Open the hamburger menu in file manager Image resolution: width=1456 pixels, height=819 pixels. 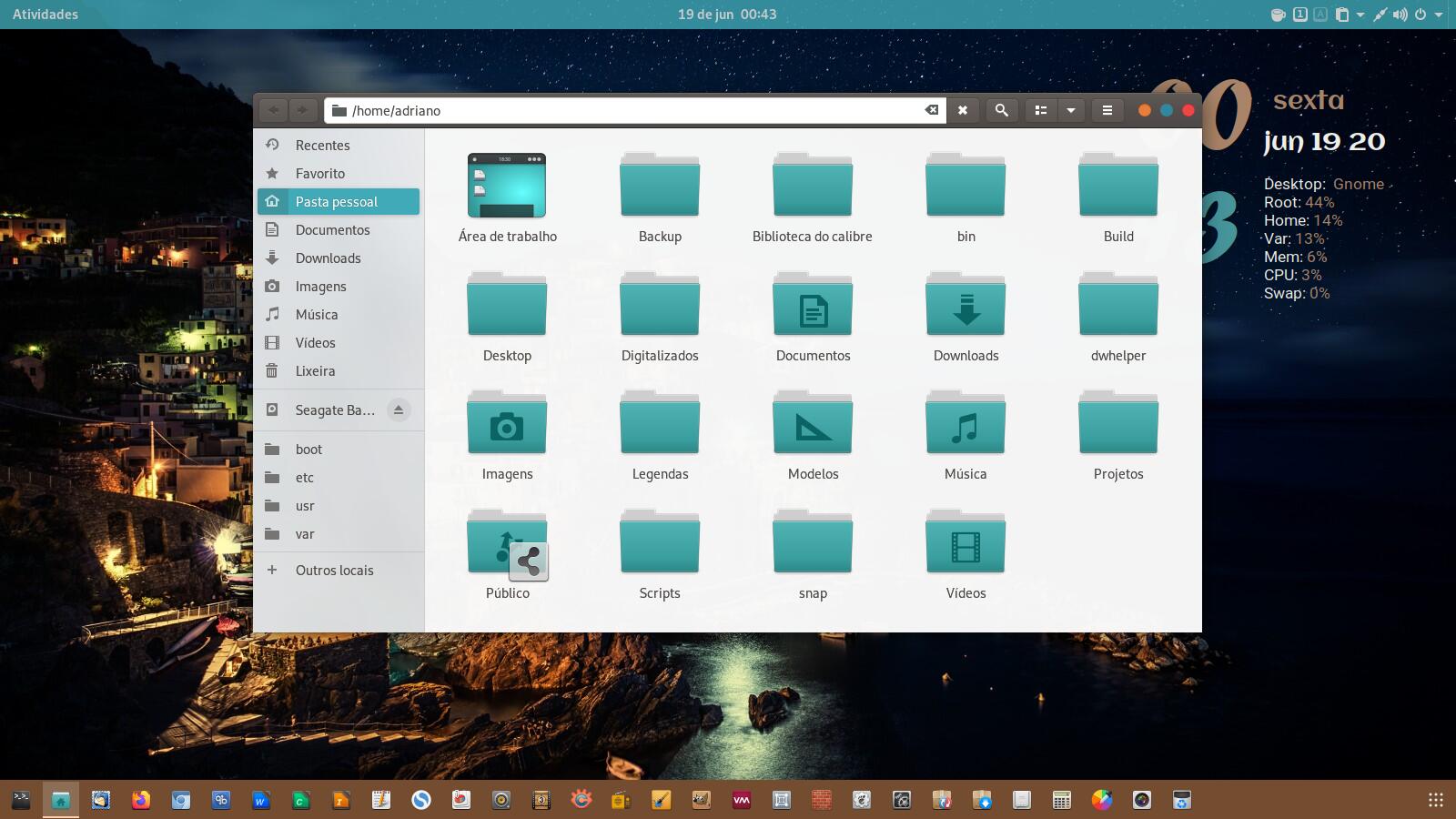tap(1107, 110)
